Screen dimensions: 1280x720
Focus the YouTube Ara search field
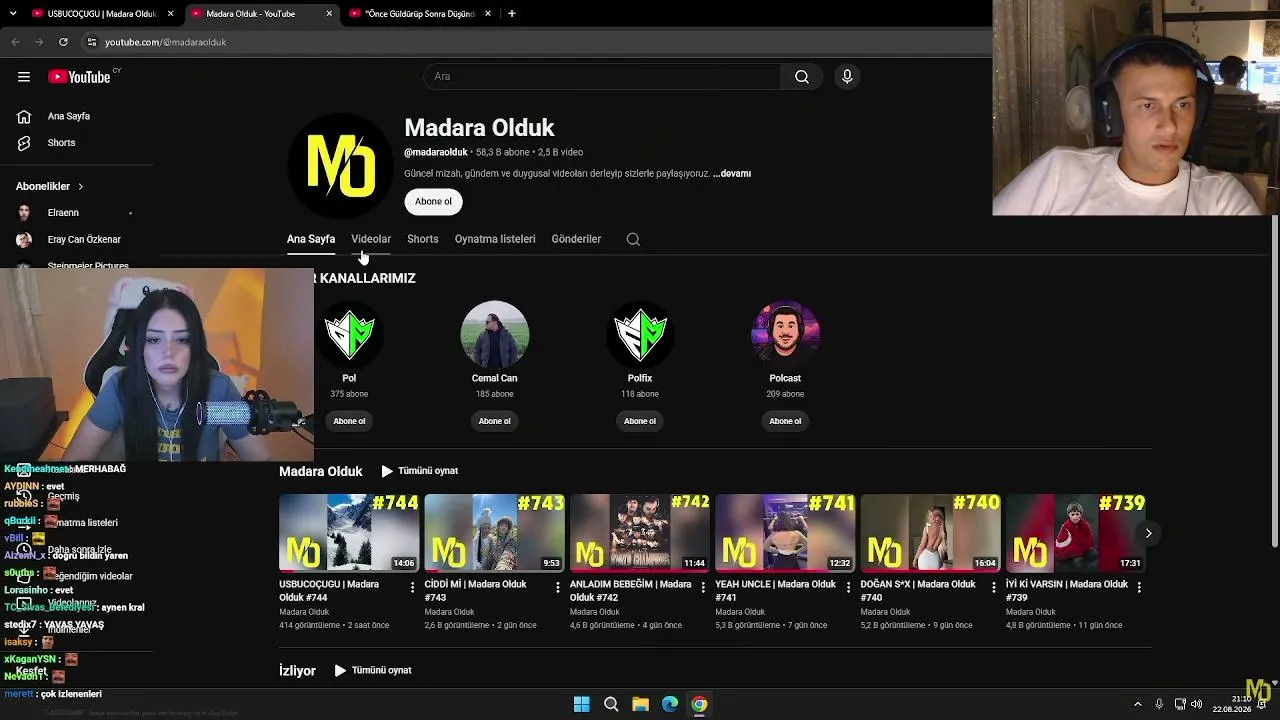pos(603,77)
